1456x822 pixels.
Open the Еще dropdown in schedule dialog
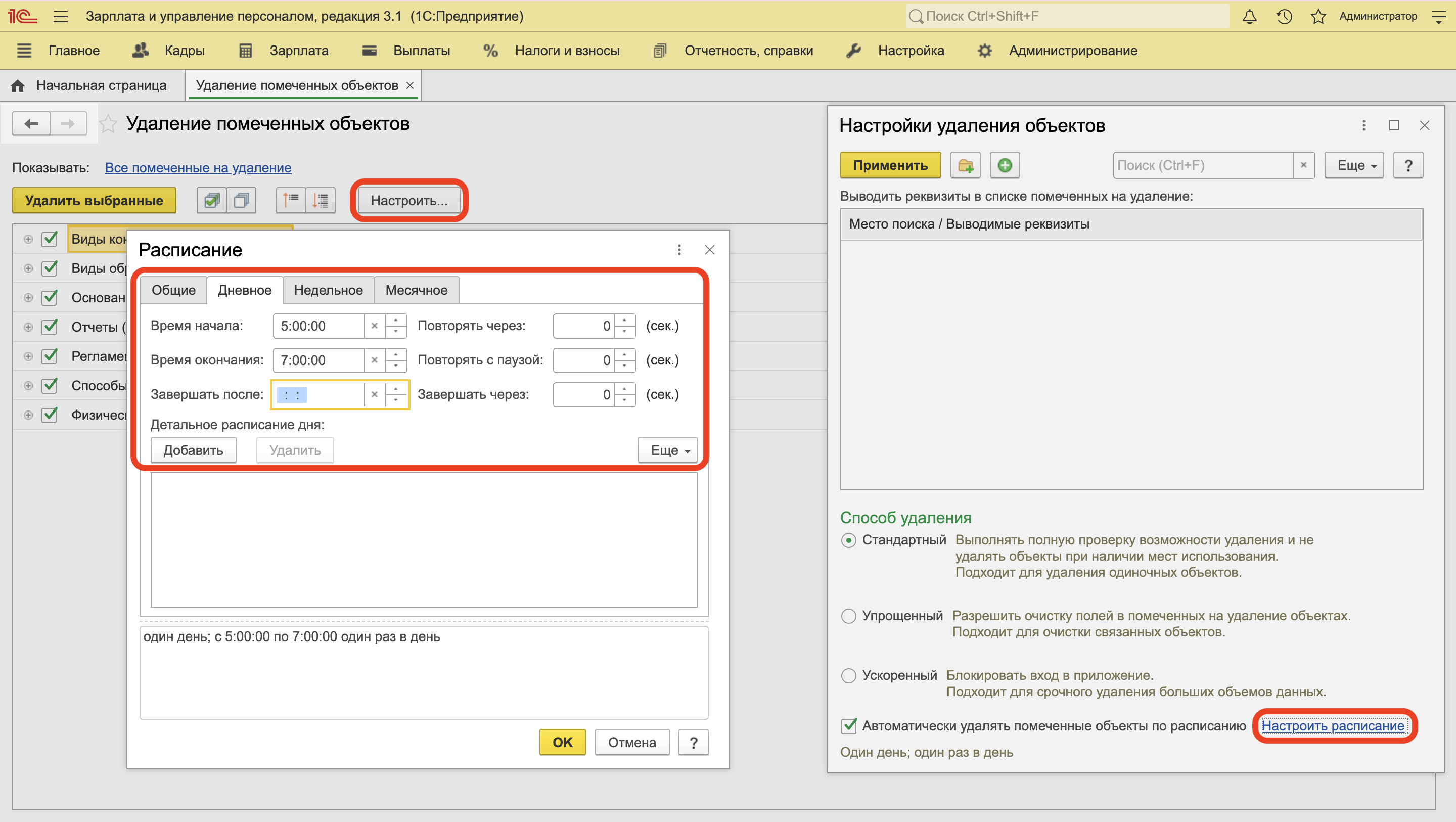pyautogui.click(x=667, y=450)
